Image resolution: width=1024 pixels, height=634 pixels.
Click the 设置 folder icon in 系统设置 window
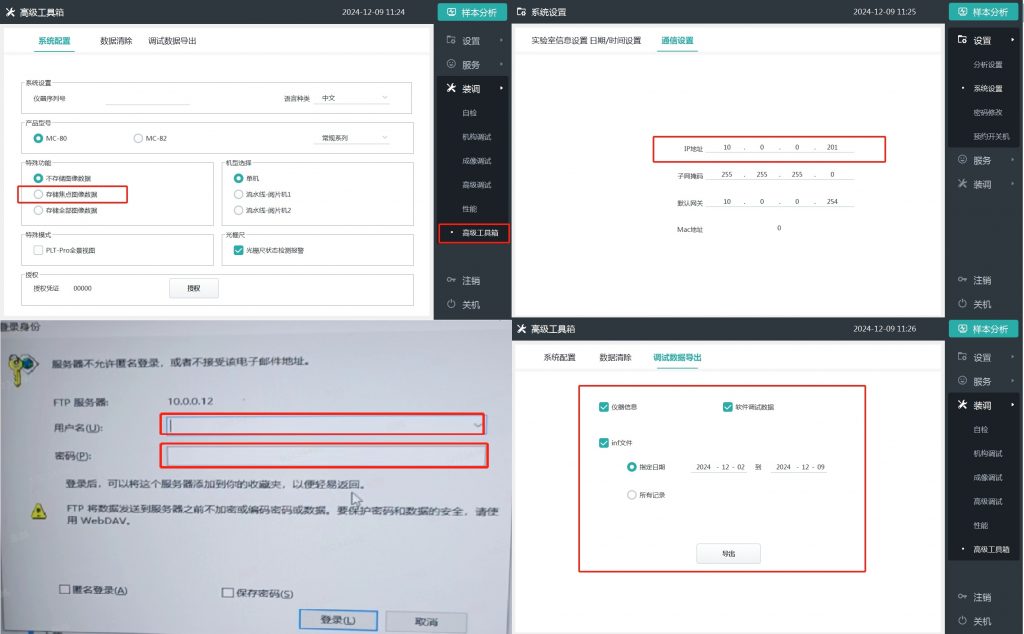[x=962, y=41]
